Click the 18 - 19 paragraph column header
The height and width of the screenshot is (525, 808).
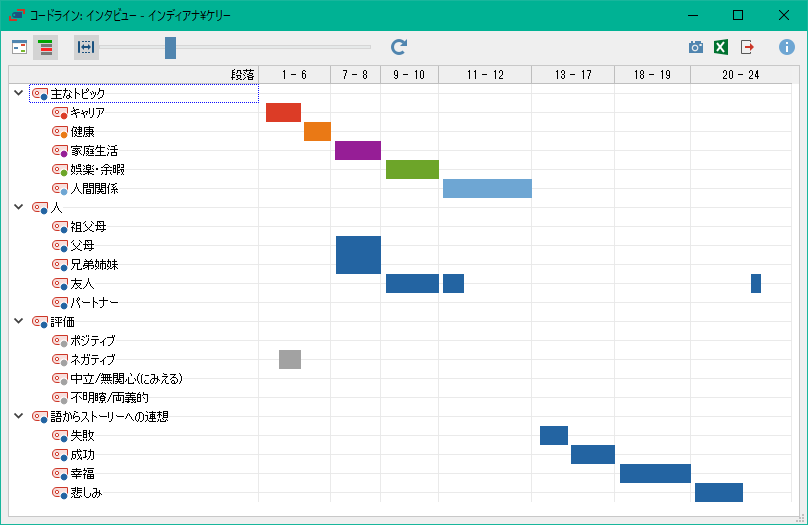(x=652, y=75)
